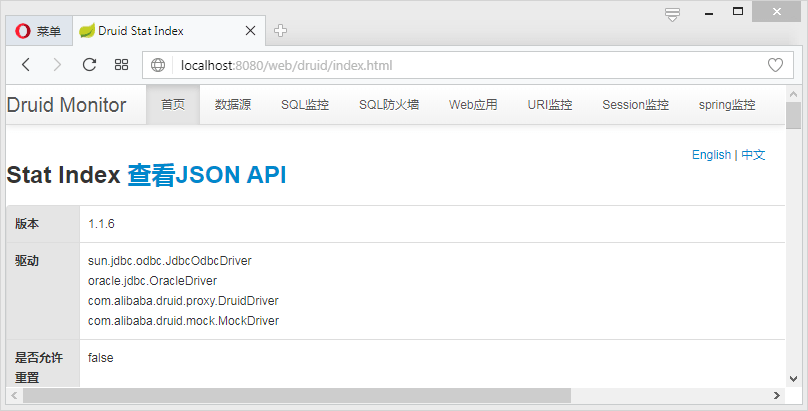Viewport: 808px width, 411px height.
Task: Click oracle.jdbc.OracleDriver text
Action: tap(152, 281)
